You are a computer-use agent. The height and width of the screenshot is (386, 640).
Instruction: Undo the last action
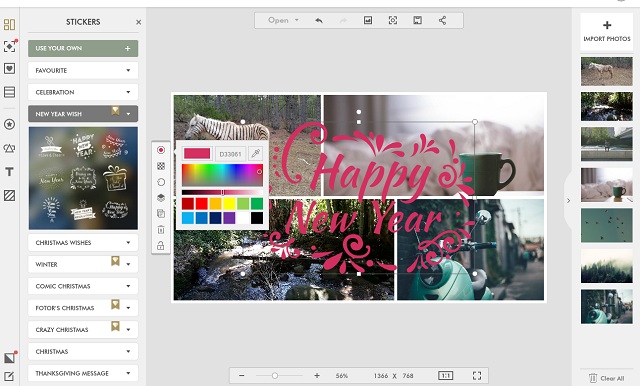(319, 20)
